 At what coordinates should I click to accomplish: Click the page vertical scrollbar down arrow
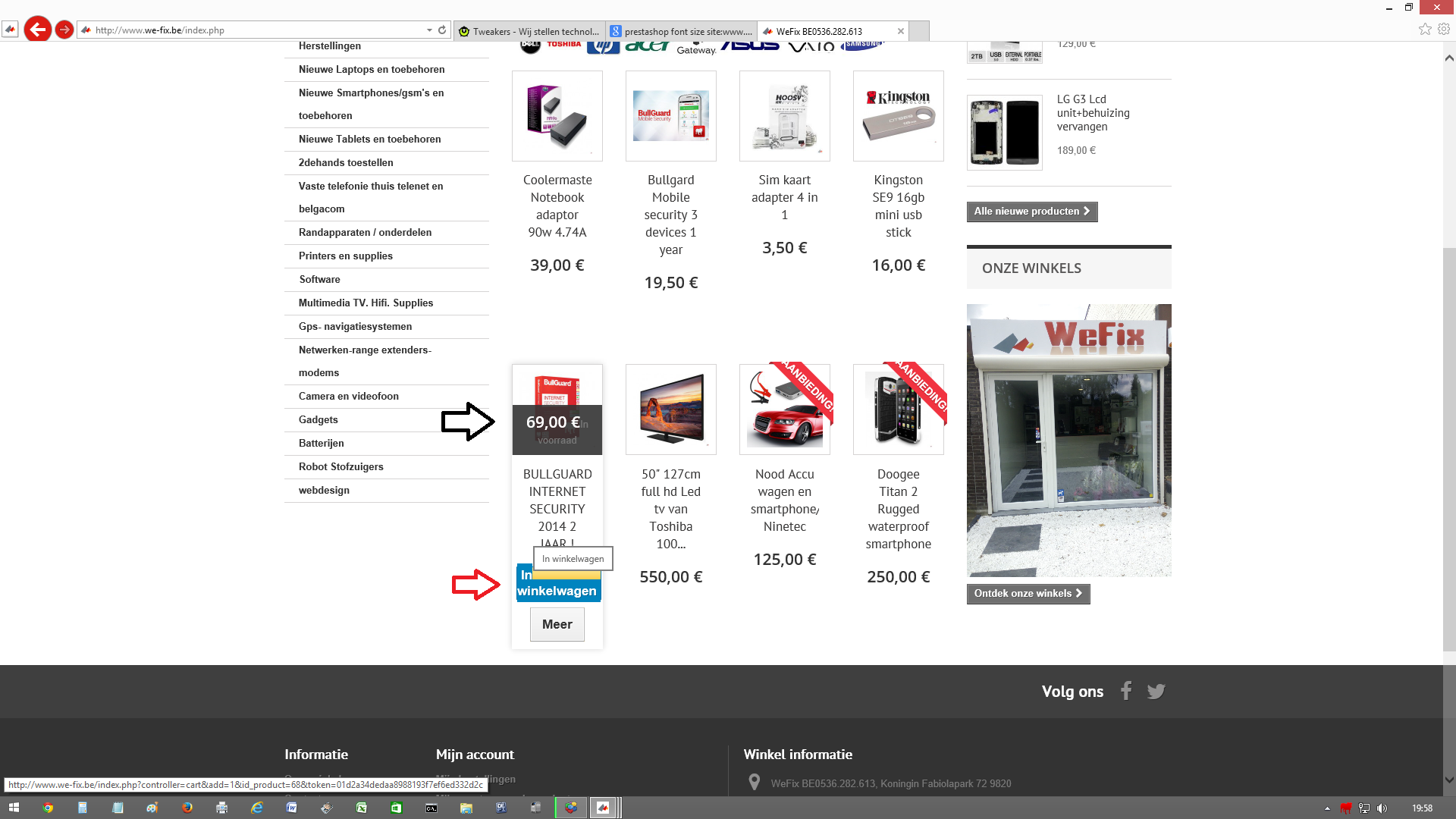click(x=1449, y=780)
